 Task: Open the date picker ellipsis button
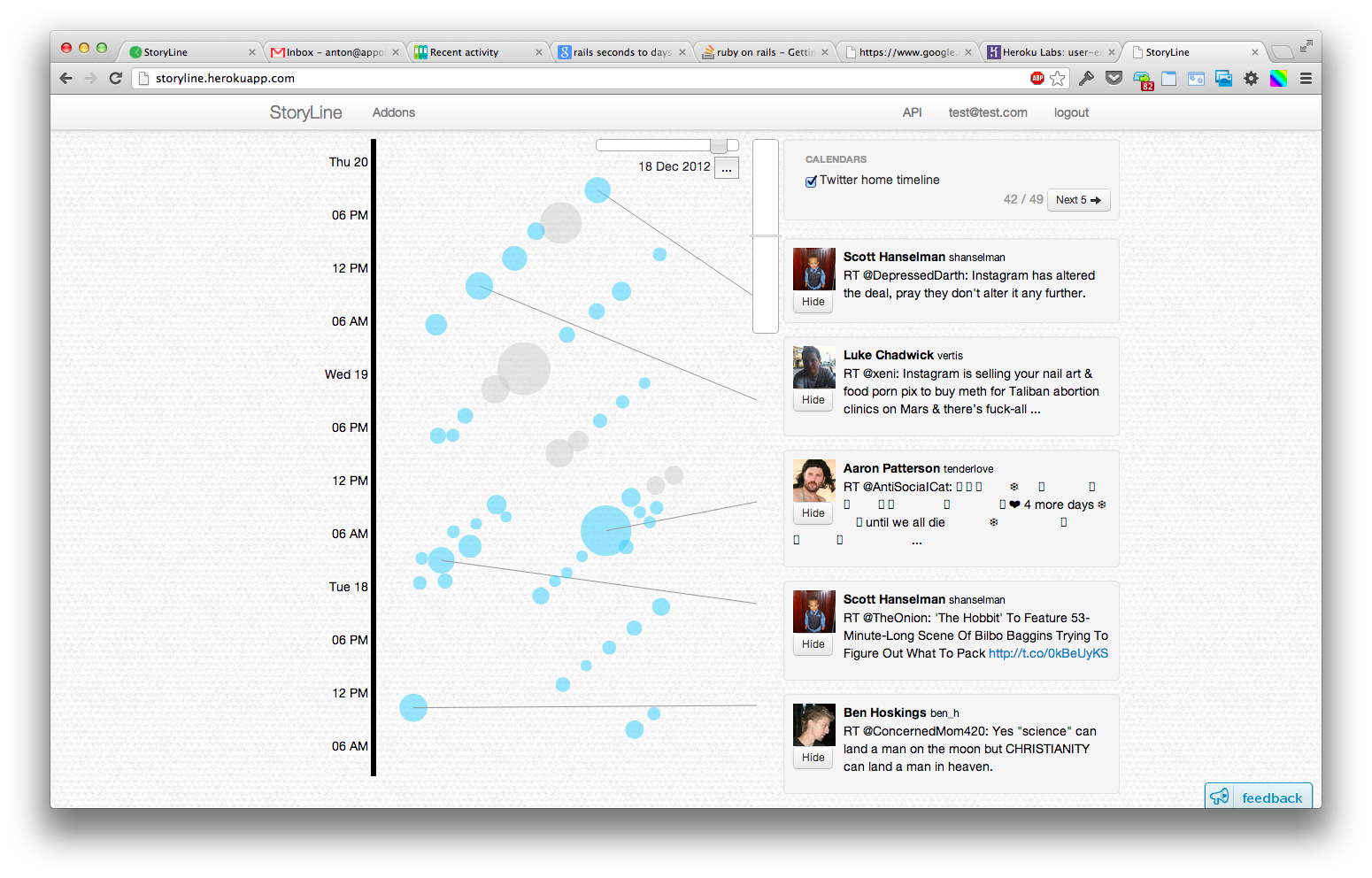727,167
